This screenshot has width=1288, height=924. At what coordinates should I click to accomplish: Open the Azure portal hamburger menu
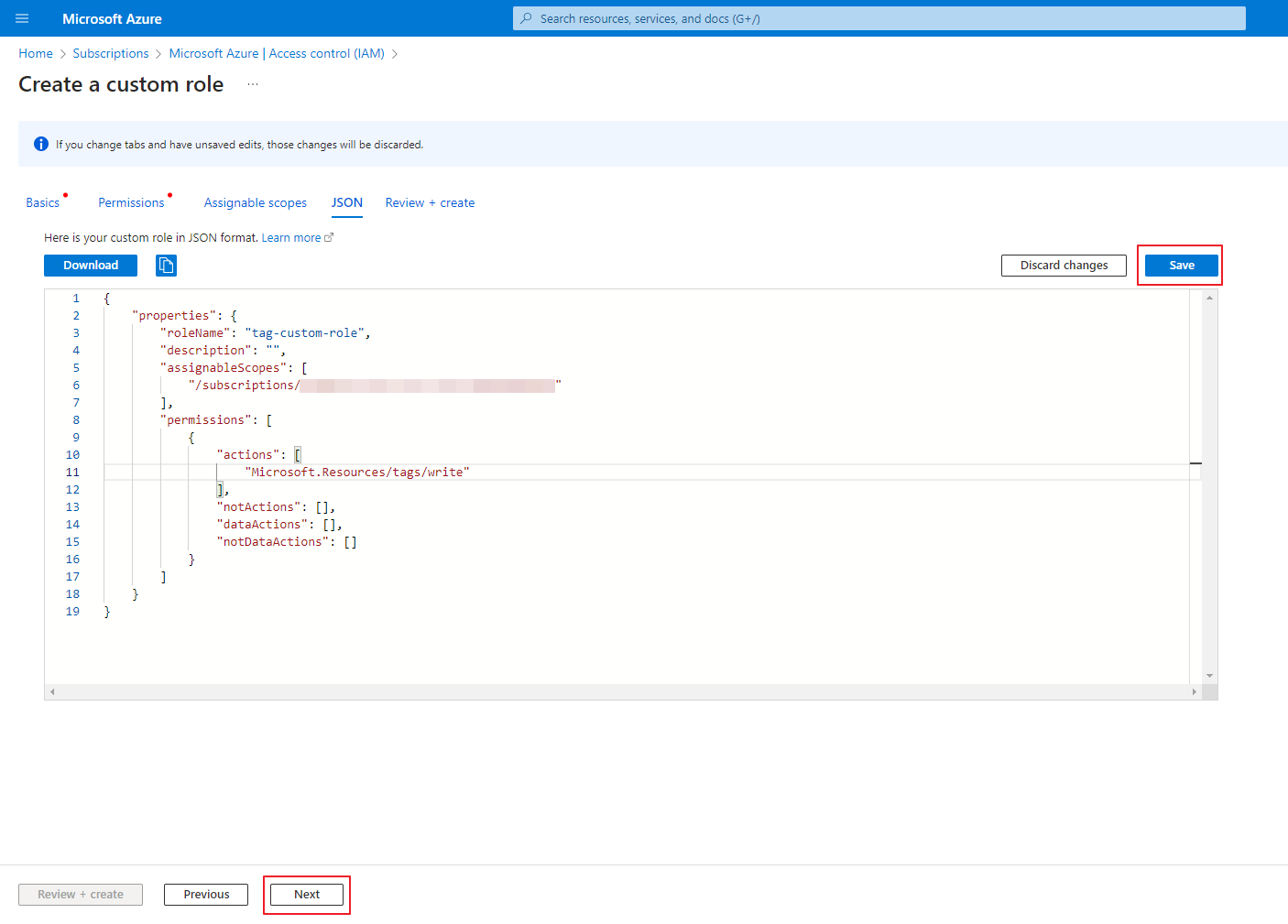(x=22, y=18)
